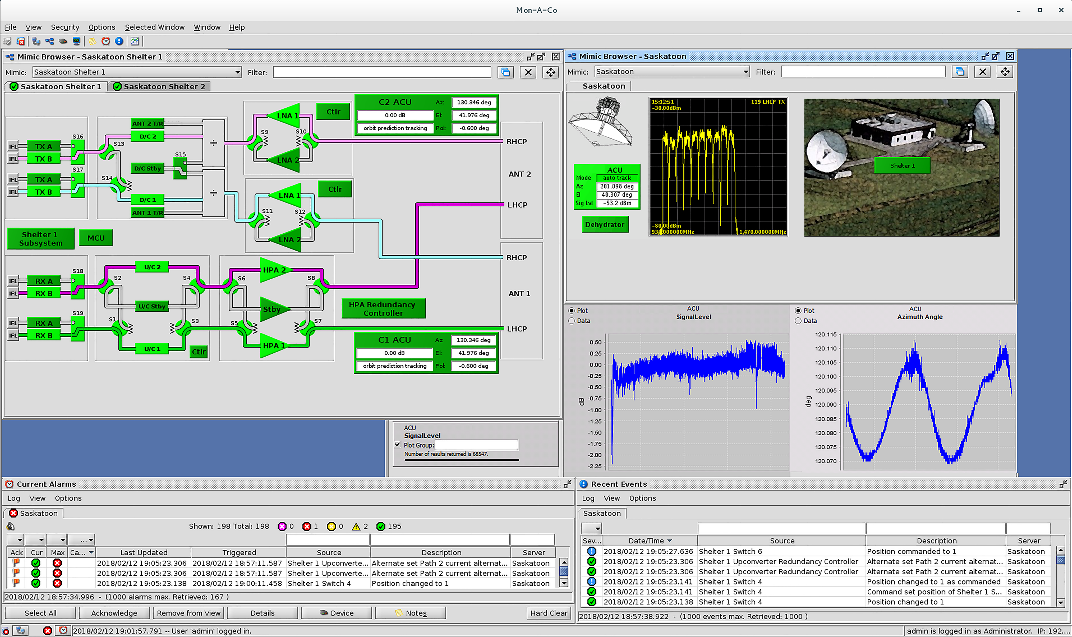Switch to the Saskatoon Shelter 2 tab
Screen dimensions: 1072x637
[x=159, y=86]
